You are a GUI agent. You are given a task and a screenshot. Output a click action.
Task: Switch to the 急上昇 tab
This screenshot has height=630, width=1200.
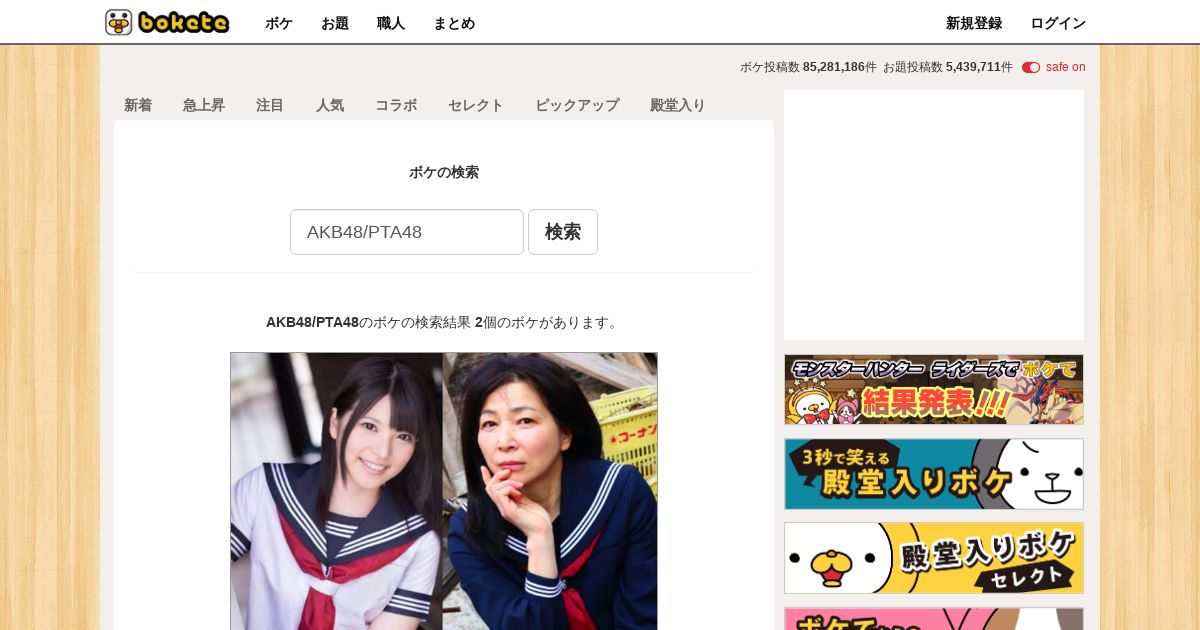tap(204, 105)
